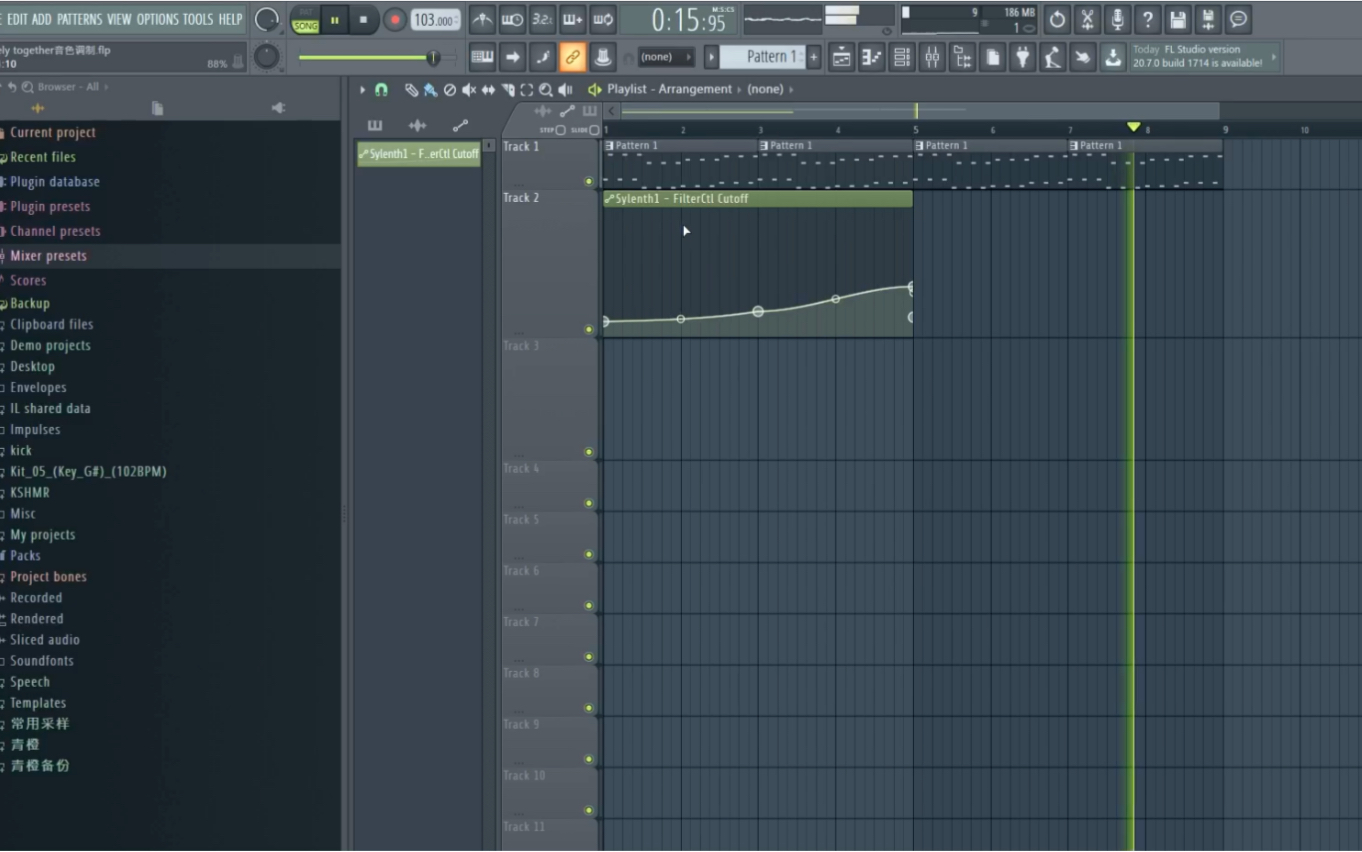
Task: Toggle loop recording icon
Action: [x=603, y=19]
